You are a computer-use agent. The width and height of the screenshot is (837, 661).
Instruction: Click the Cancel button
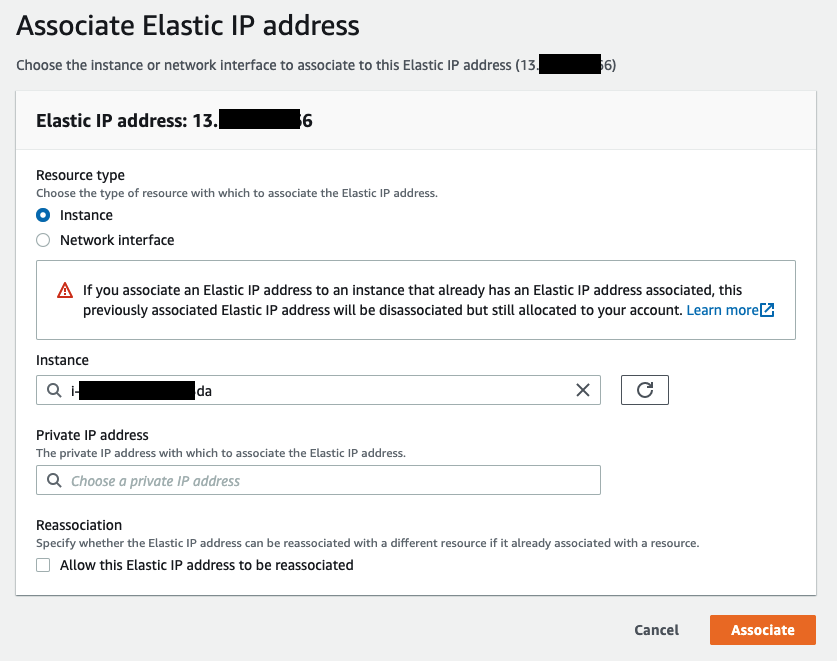click(x=657, y=630)
